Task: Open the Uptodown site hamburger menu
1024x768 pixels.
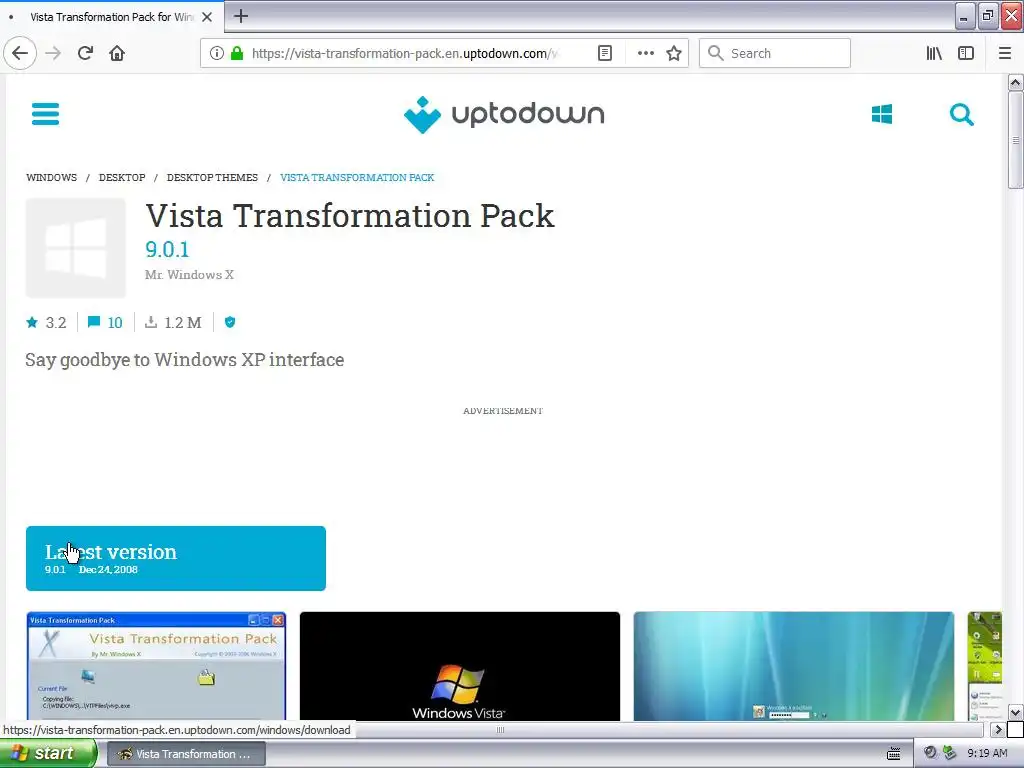Action: click(46, 114)
